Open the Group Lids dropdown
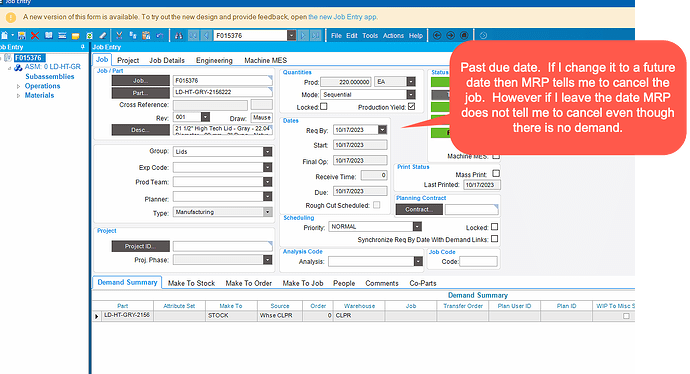This screenshot has width=690, height=374. pos(268,152)
